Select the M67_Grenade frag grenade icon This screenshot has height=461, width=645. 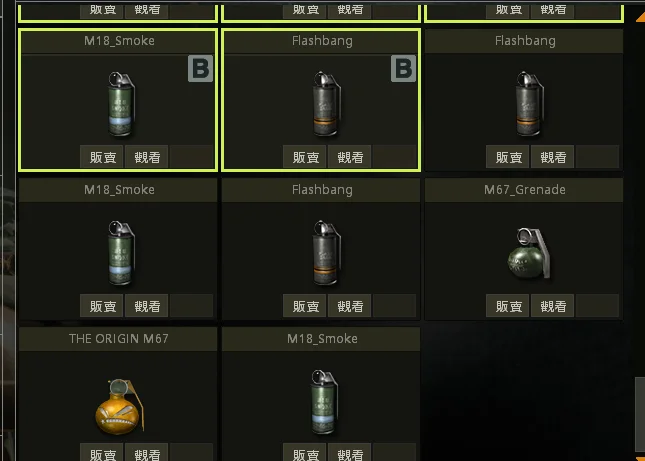click(529, 253)
